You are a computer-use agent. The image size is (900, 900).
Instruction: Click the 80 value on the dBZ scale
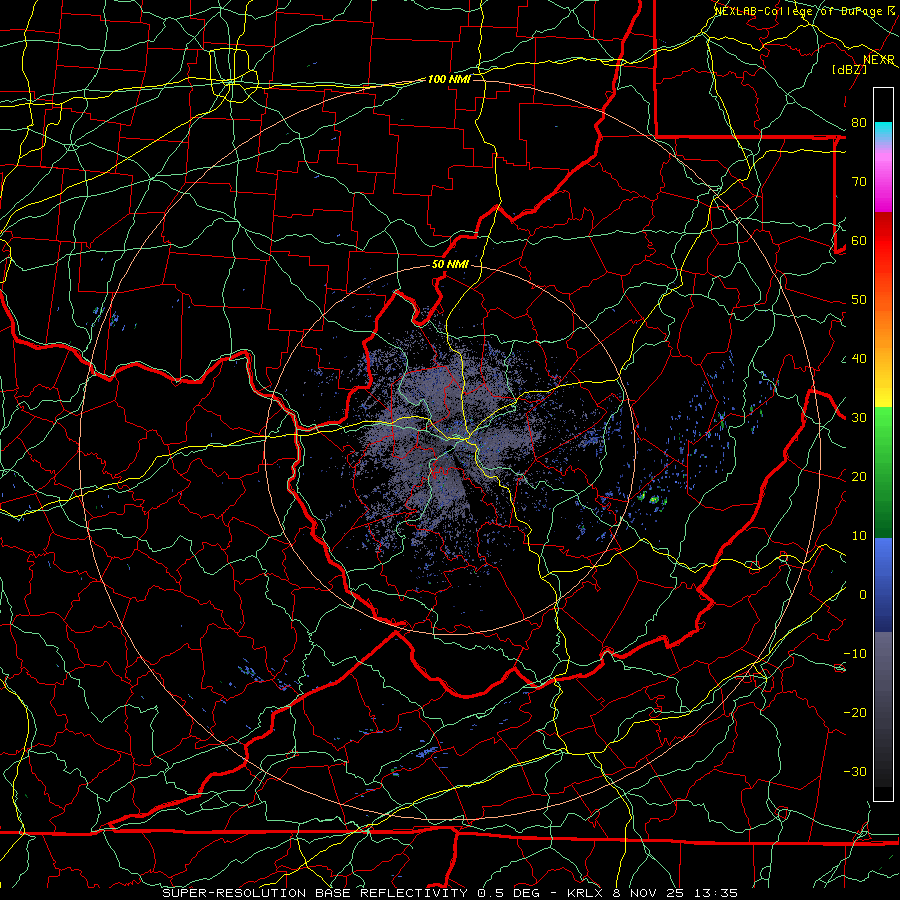click(x=859, y=123)
